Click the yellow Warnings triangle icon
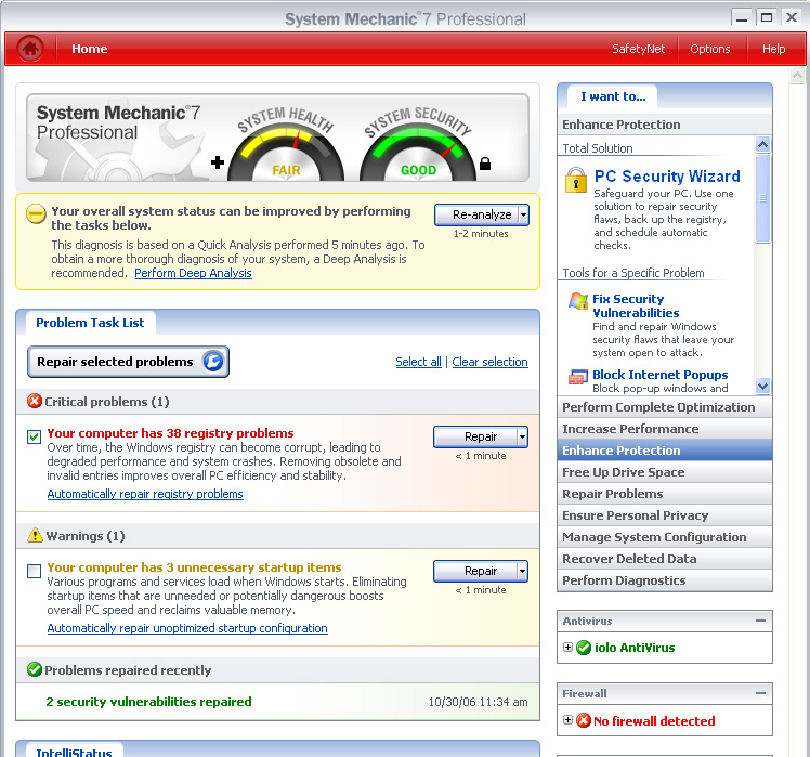 click(35, 535)
